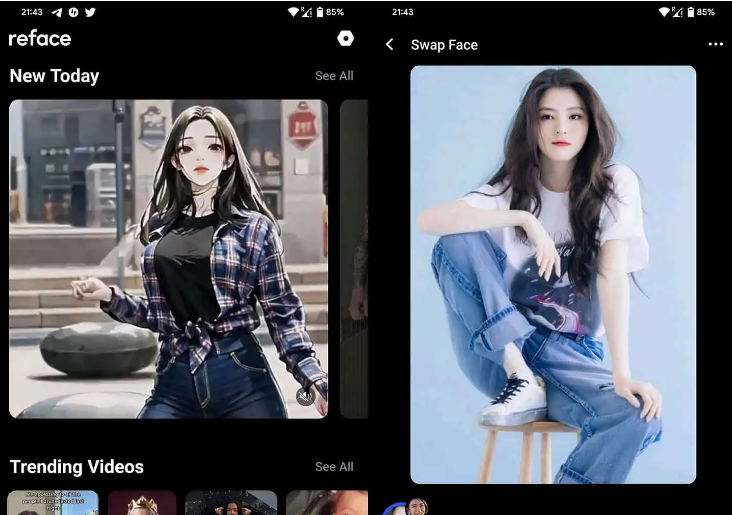Viewport: 732px width, 515px height.
Task: Click See All next to New Today
Action: click(334, 76)
